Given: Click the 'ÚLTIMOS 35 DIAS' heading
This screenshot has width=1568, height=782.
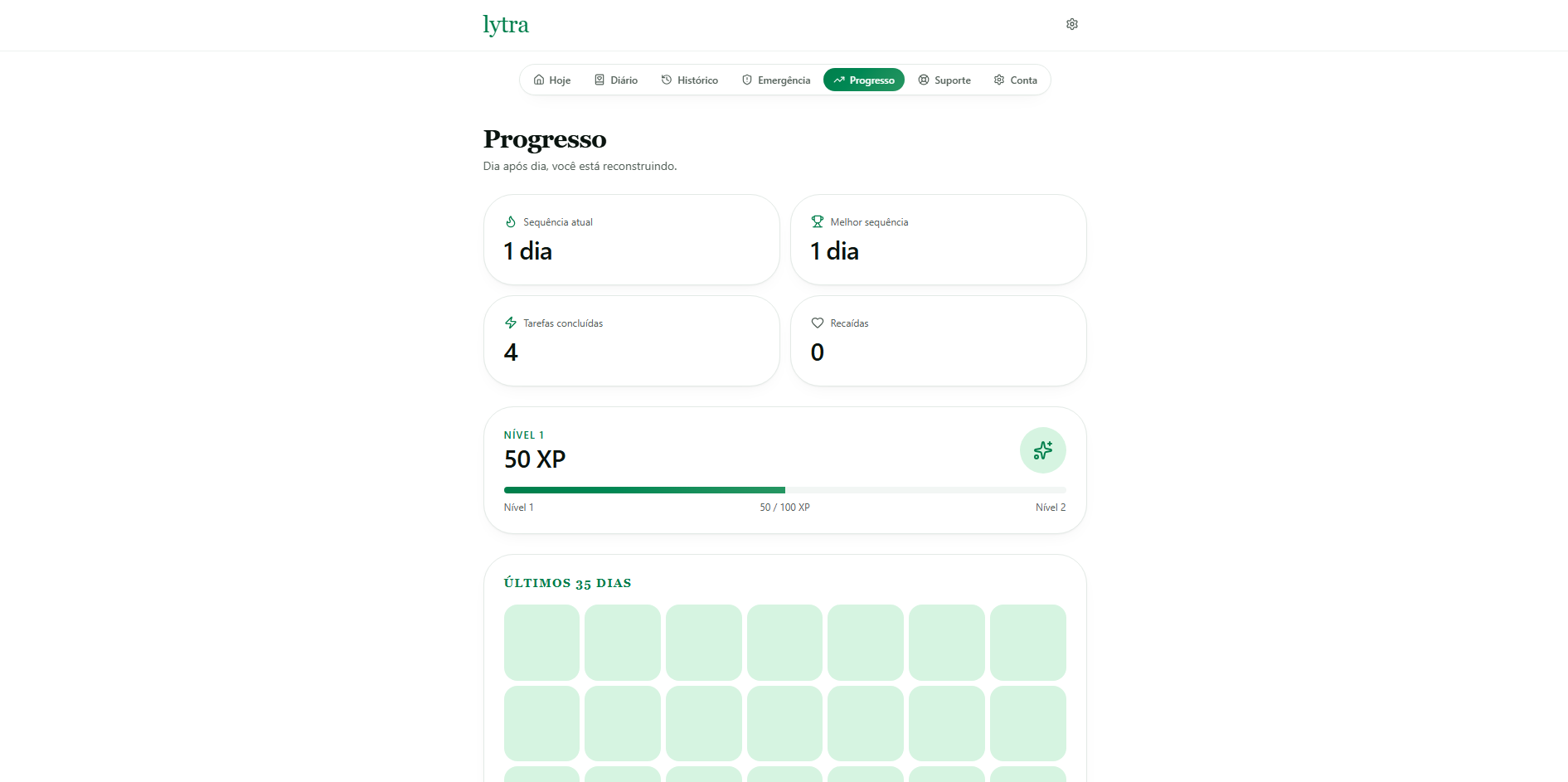Looking at the screenshot, I should click(x=568, y=583).
